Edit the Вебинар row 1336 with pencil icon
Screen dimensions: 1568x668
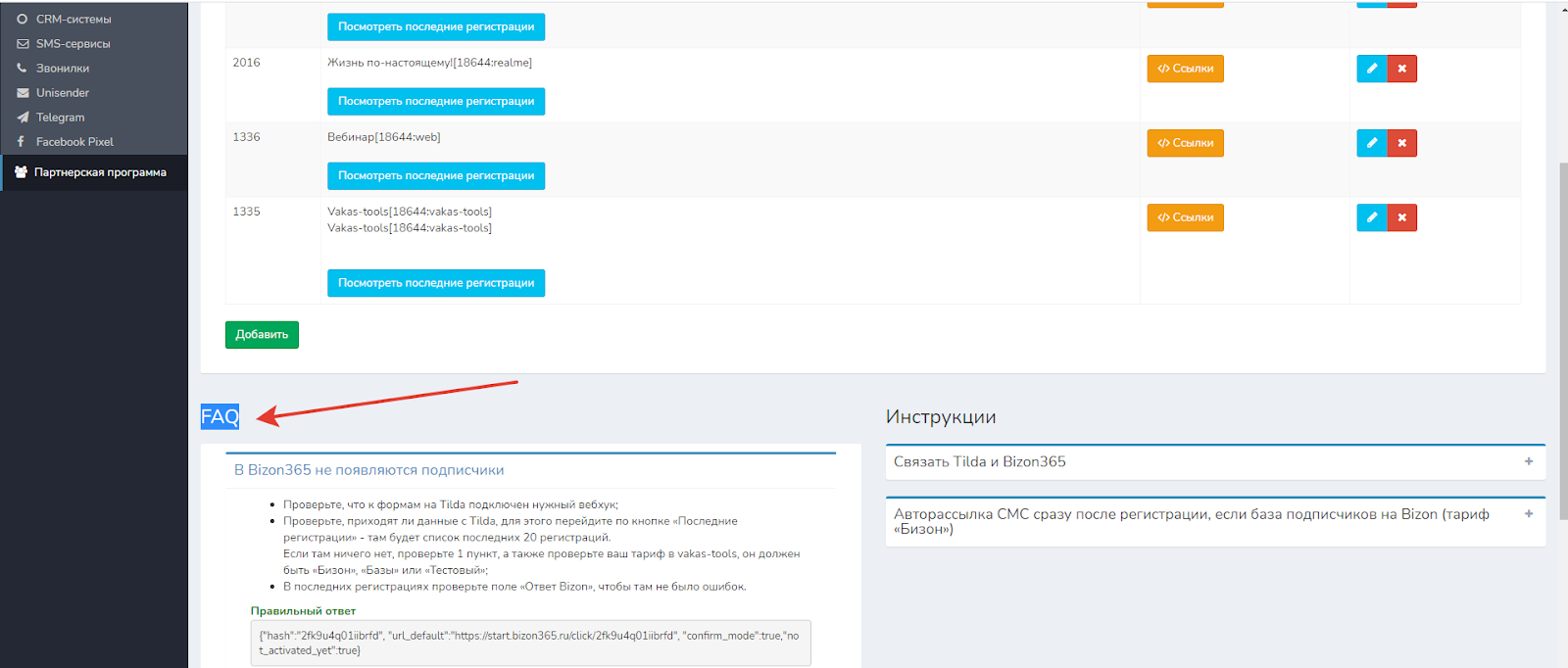point(1371,143)
